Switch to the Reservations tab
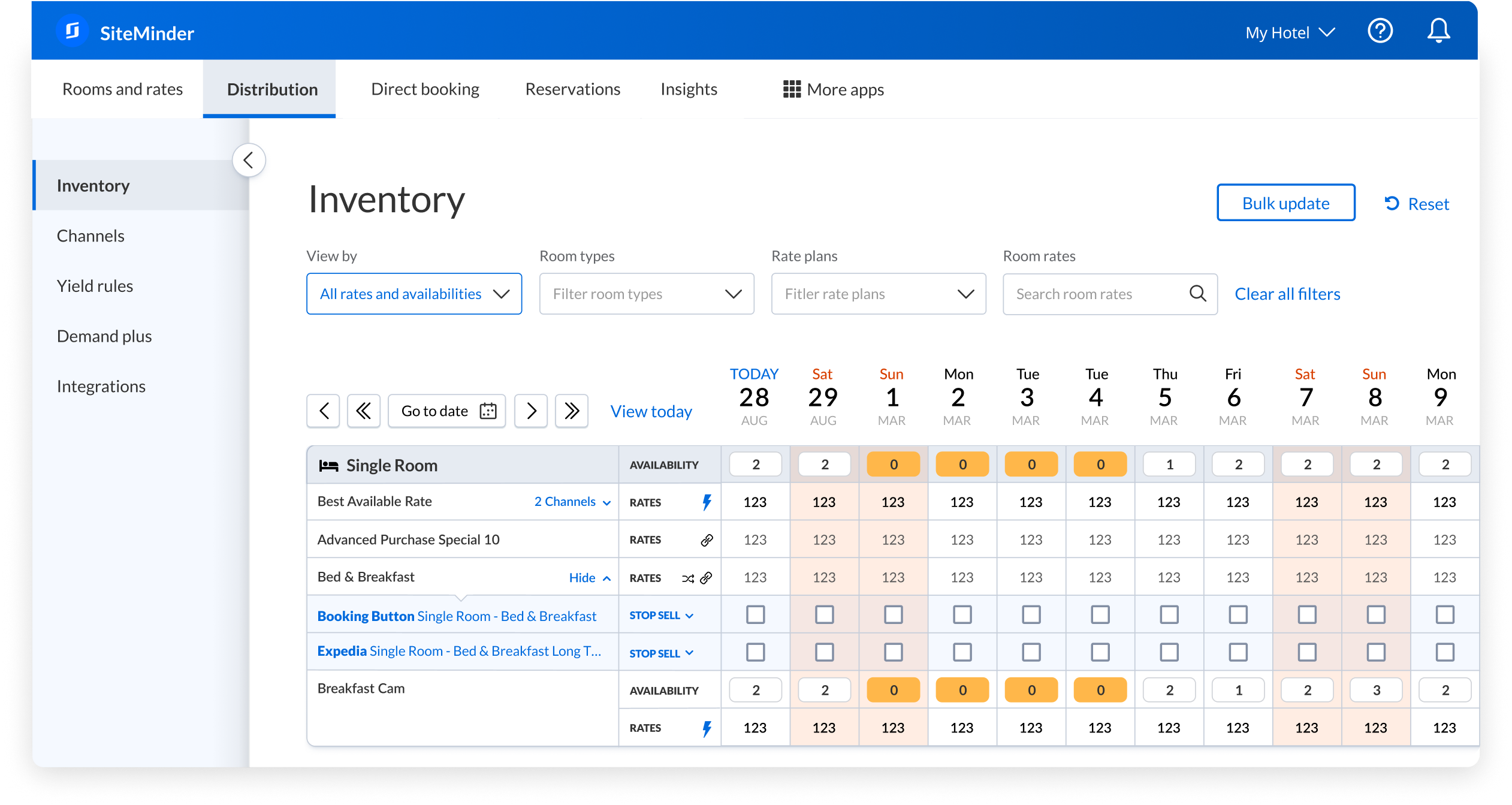The image size is (1512, 805). 572,89
